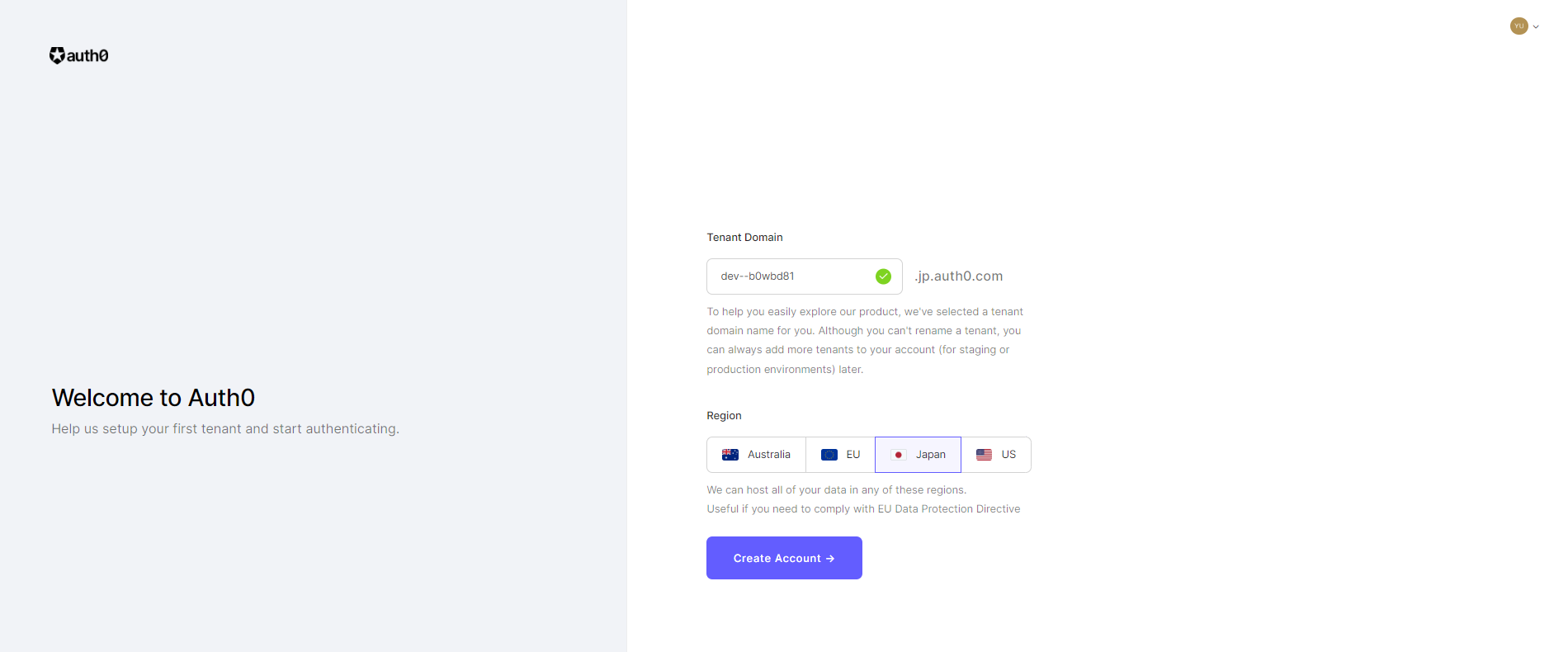Click the green domain valid checkmark

[x=883, y=276]
